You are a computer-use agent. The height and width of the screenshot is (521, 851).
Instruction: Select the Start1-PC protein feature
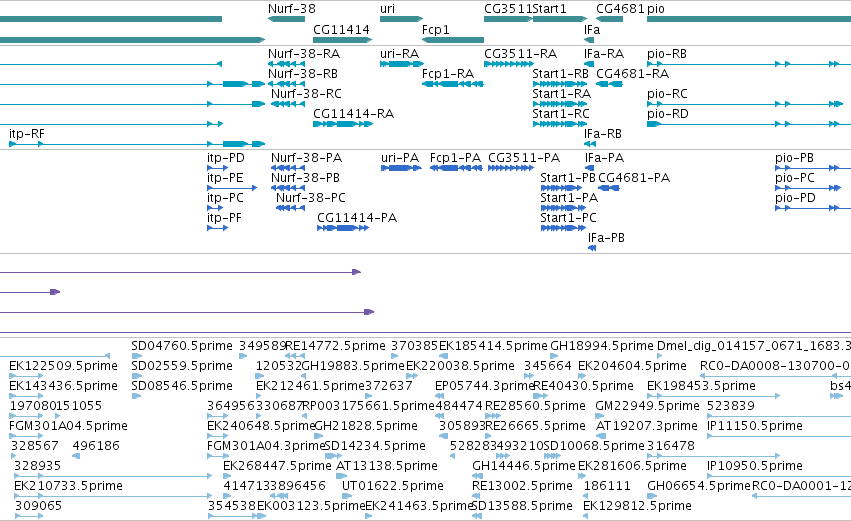[x=563, y=228]
